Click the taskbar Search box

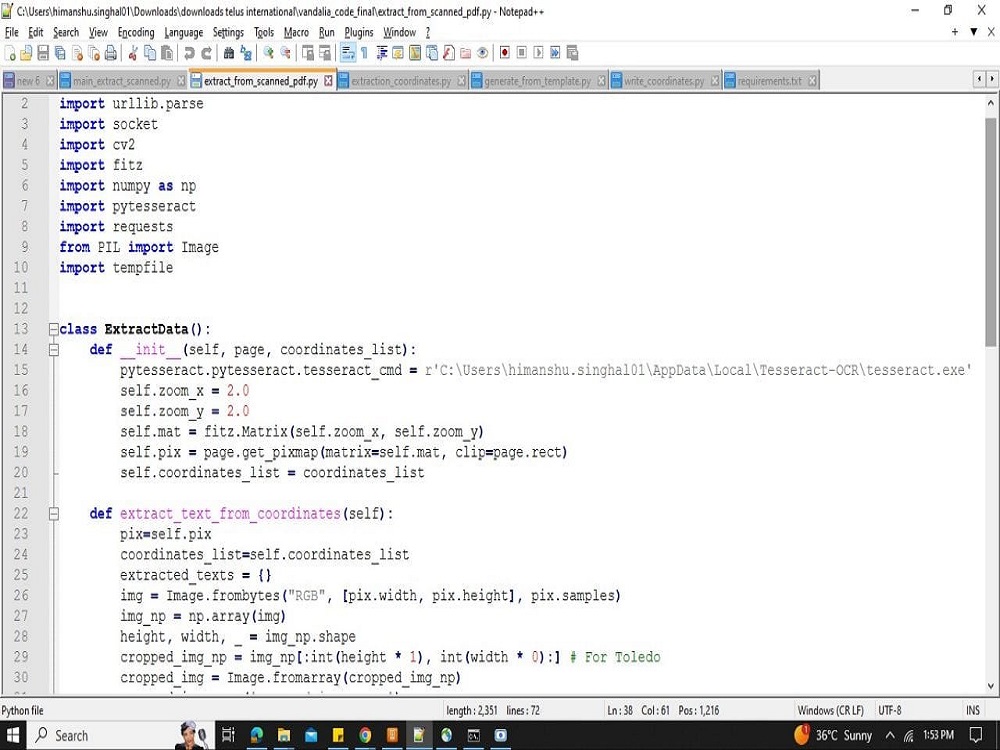coord(121,735)
